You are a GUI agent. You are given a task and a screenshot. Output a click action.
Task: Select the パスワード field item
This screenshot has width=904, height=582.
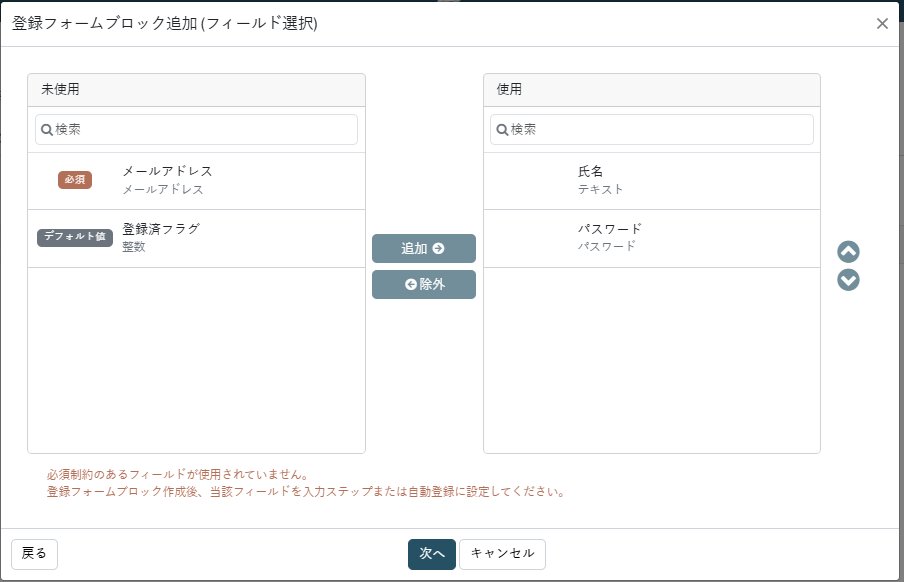pos(652,238)
